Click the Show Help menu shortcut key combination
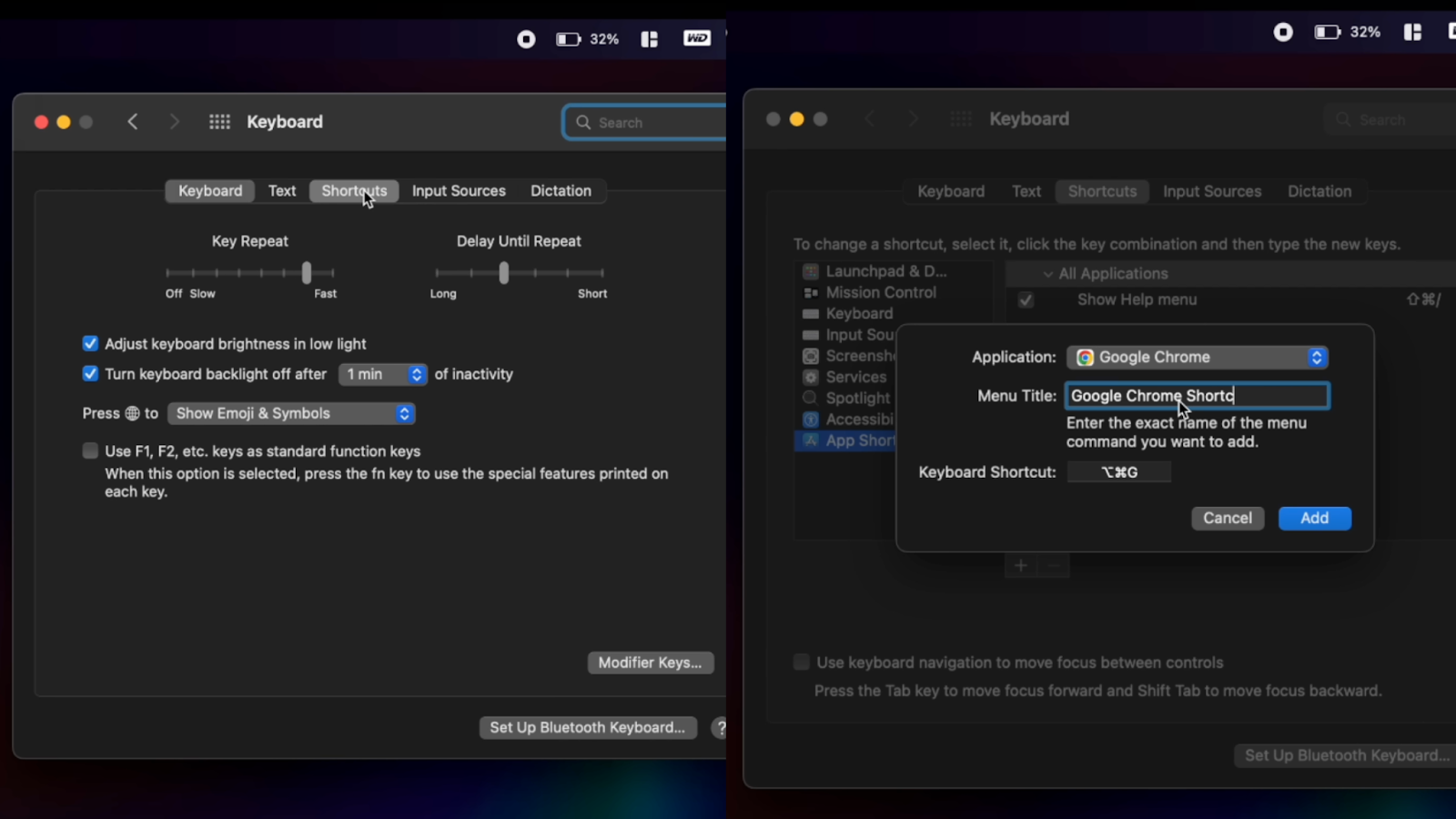This screenshot has width=1456, height=819. pos(1424,299)
